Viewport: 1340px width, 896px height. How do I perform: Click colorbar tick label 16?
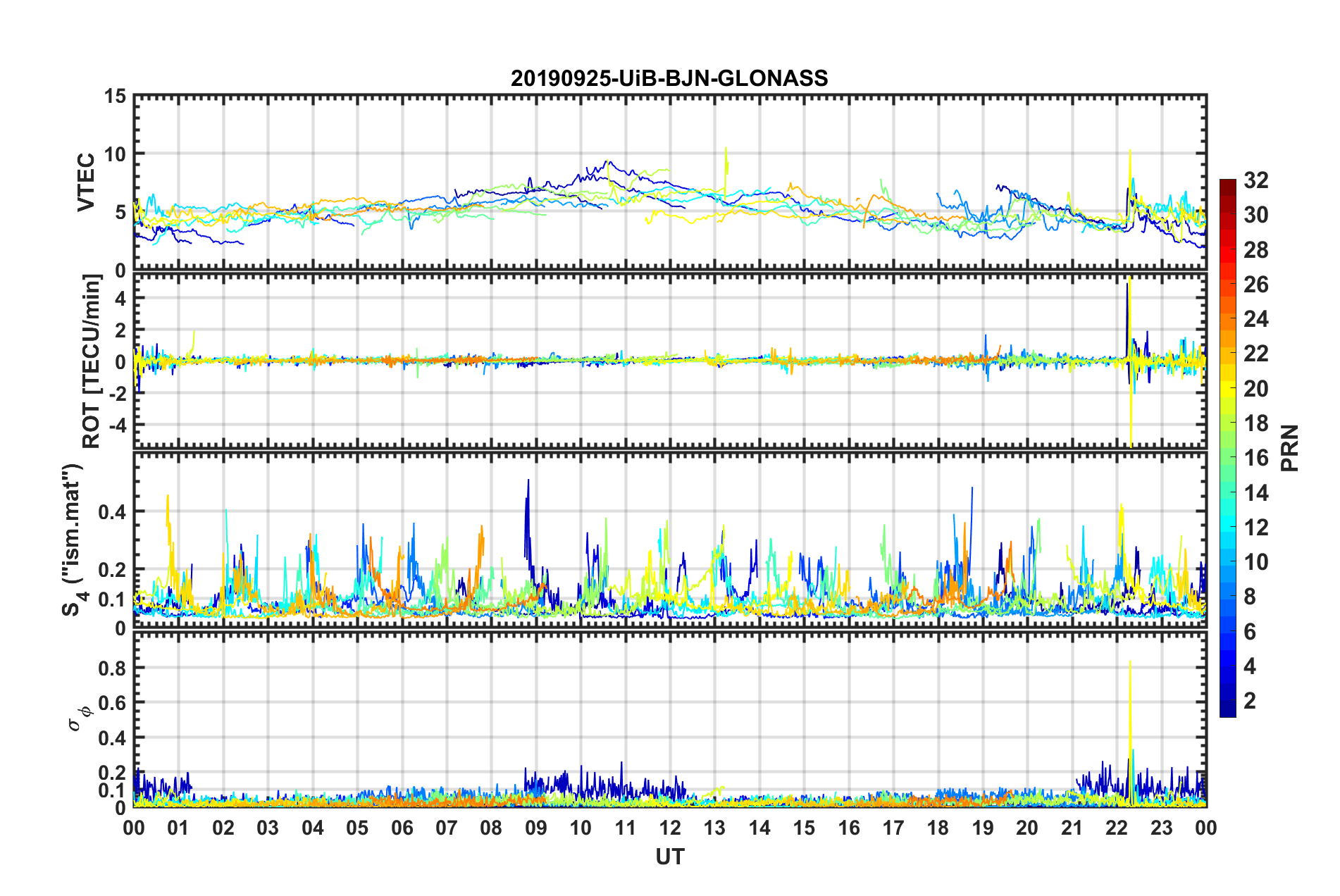pyautogui.click(x=1256, y=458)
